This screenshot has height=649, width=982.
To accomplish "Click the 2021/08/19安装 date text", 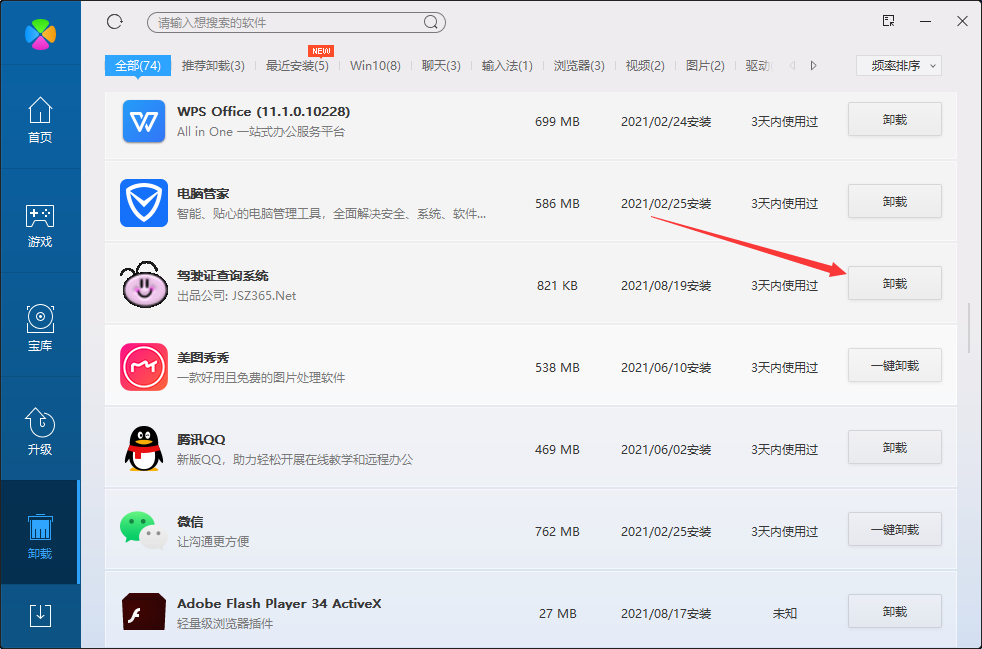I will pos(666,286).
